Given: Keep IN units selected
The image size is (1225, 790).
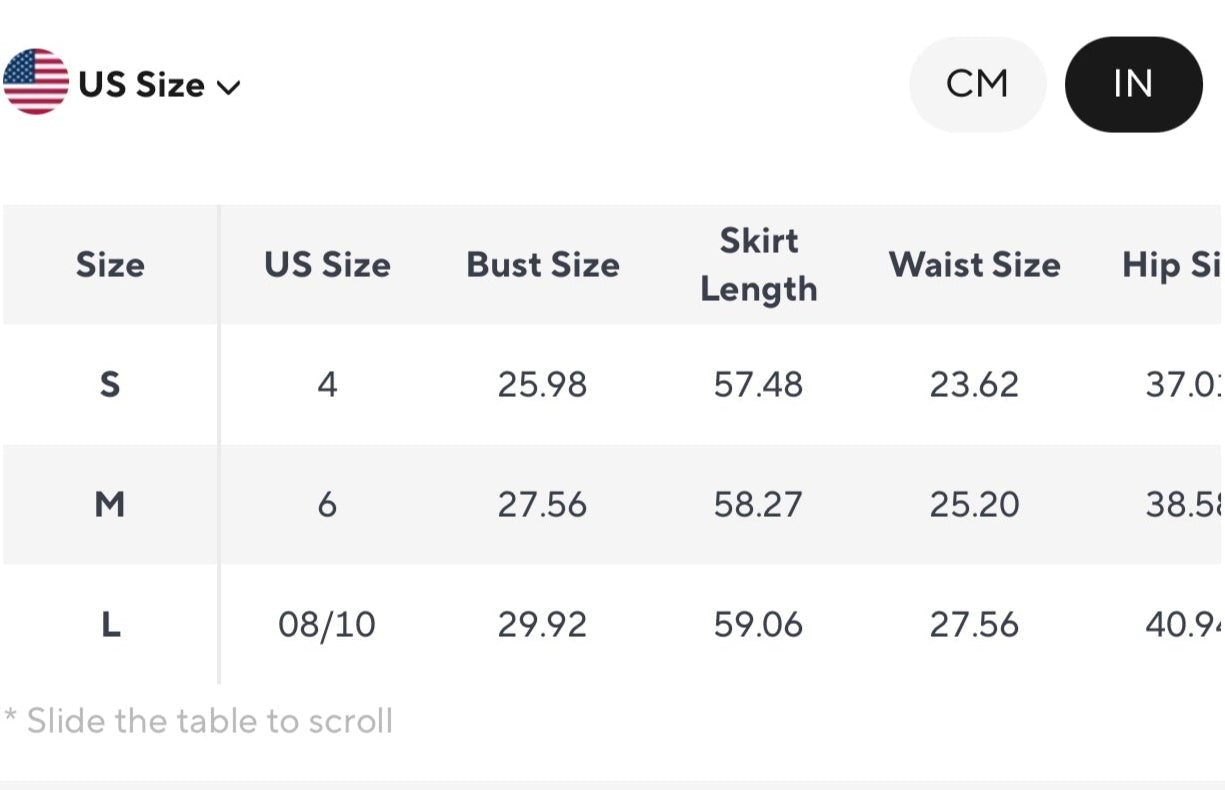Looking at the screenshot, I should (1133, 84).
